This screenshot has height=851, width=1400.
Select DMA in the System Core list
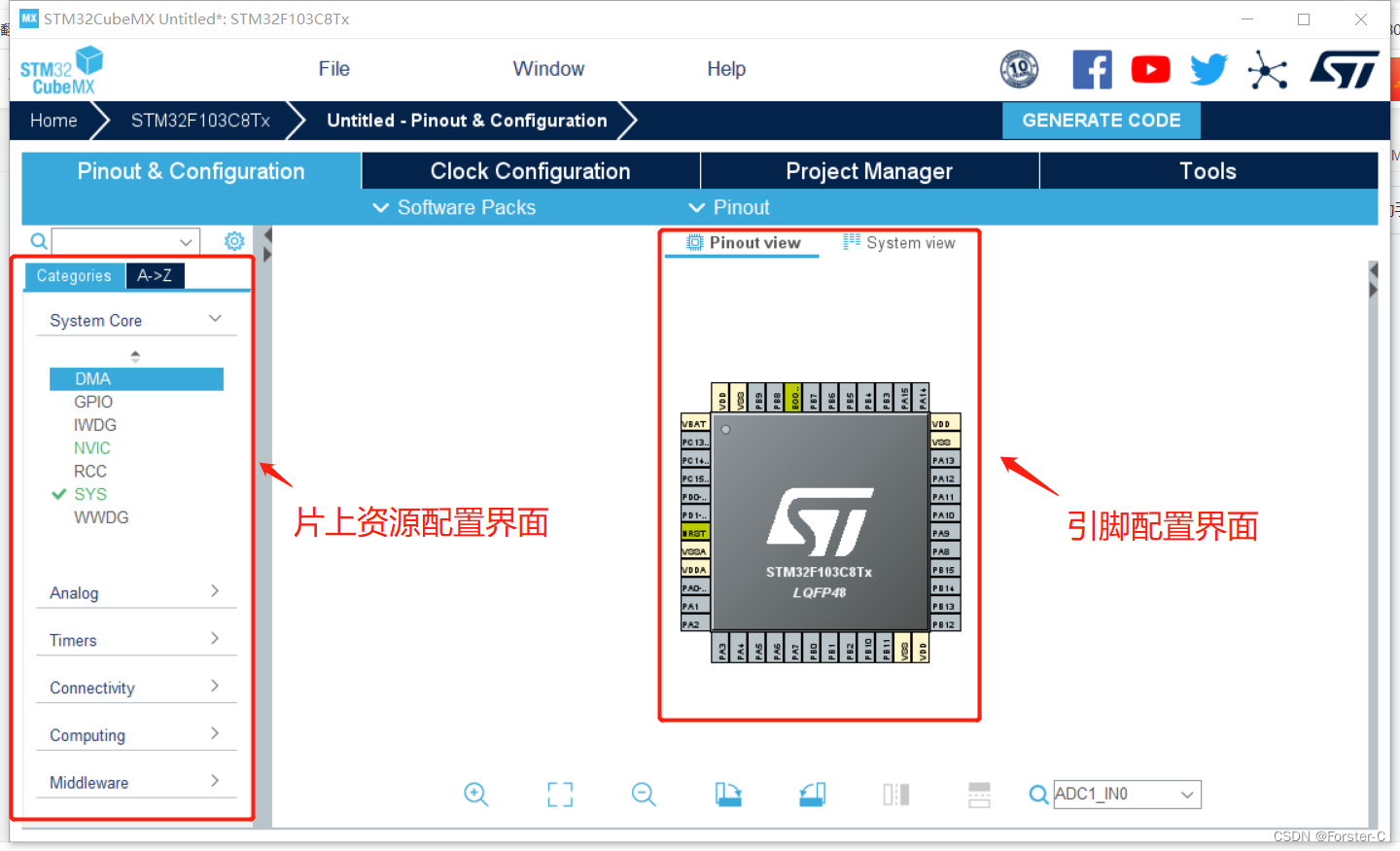point(136,378)
